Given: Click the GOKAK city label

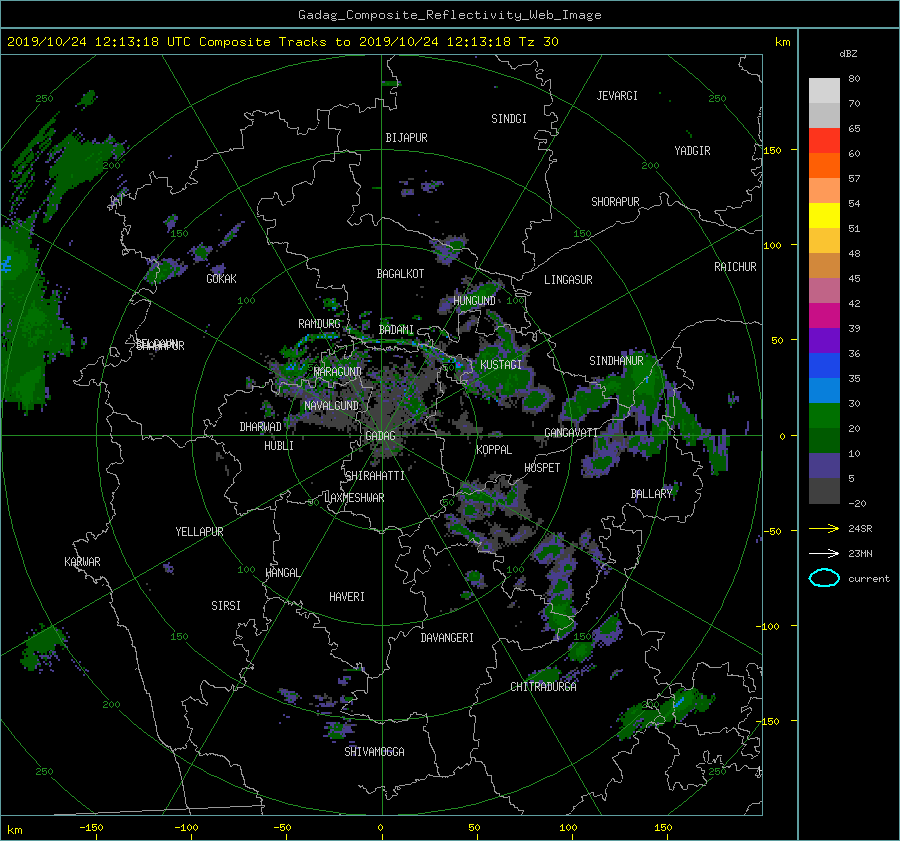Looking at the screenshot, I should pos(222,279).
